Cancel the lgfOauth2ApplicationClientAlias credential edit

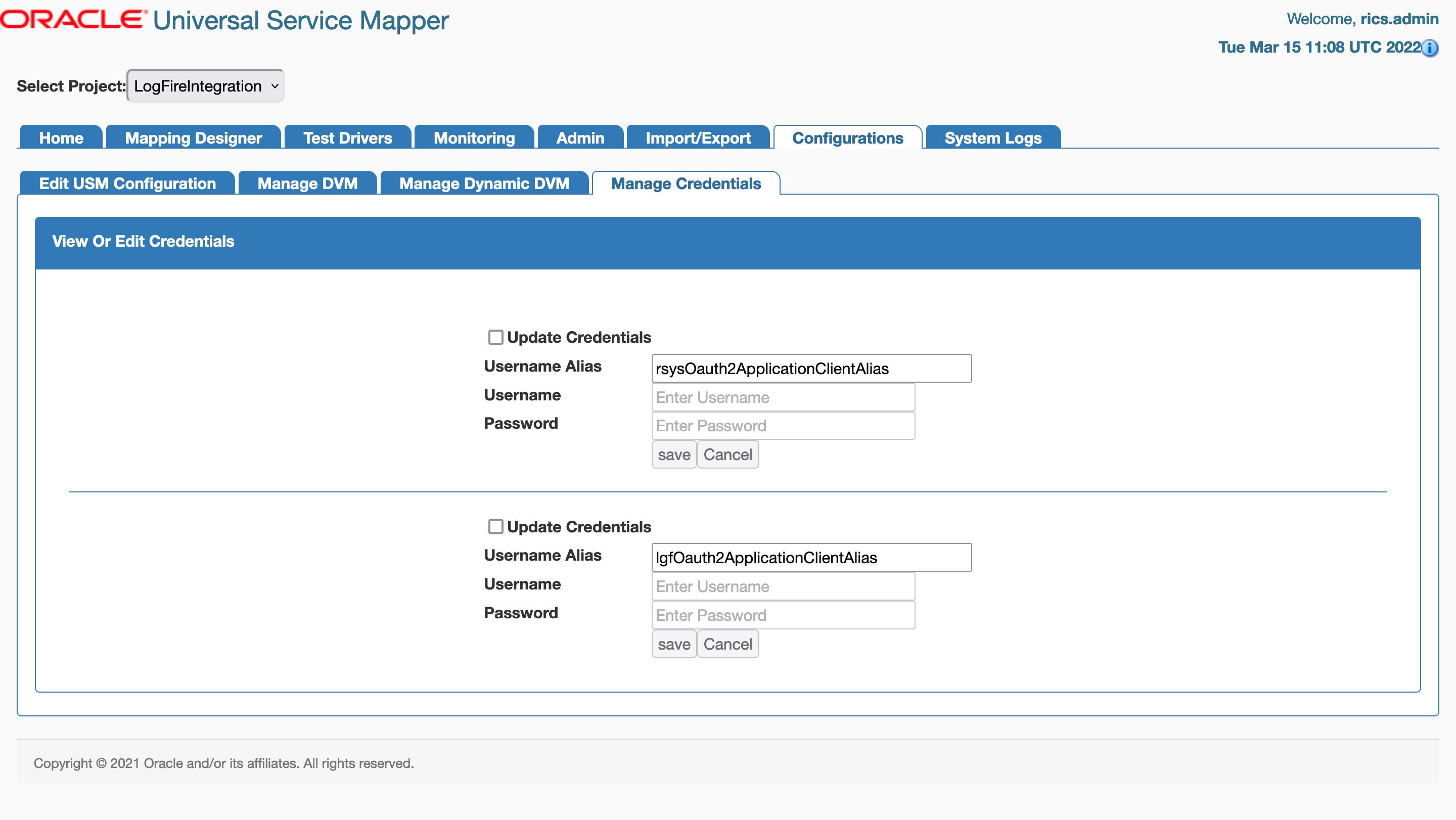pyautogui.click(x=728, y=644)
